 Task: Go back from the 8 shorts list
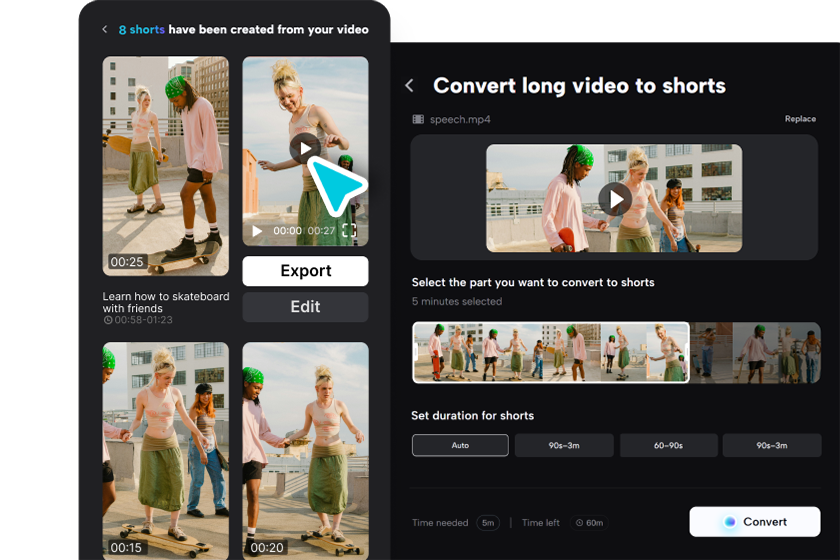pos(104,29)
